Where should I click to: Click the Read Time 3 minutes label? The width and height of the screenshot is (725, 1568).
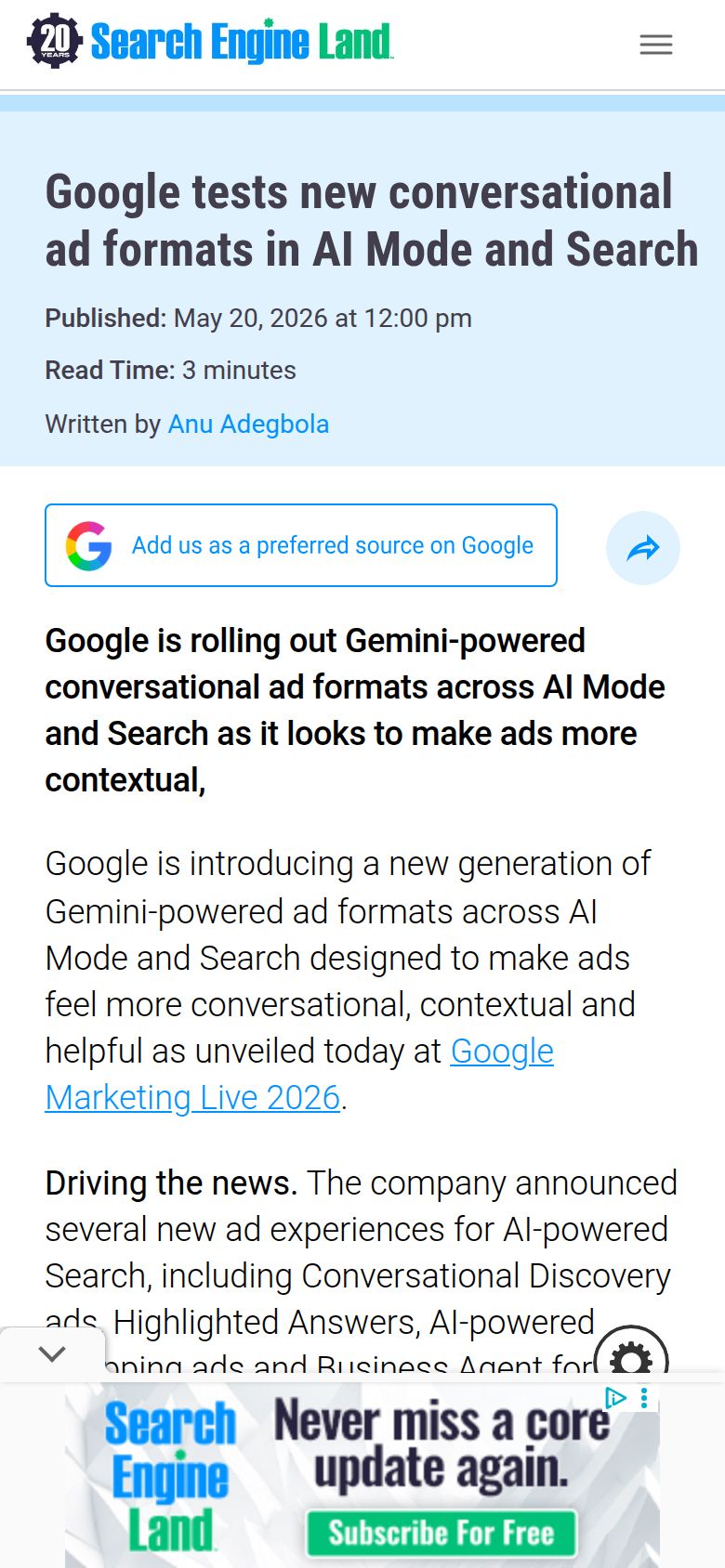click(x=171, y=370)
